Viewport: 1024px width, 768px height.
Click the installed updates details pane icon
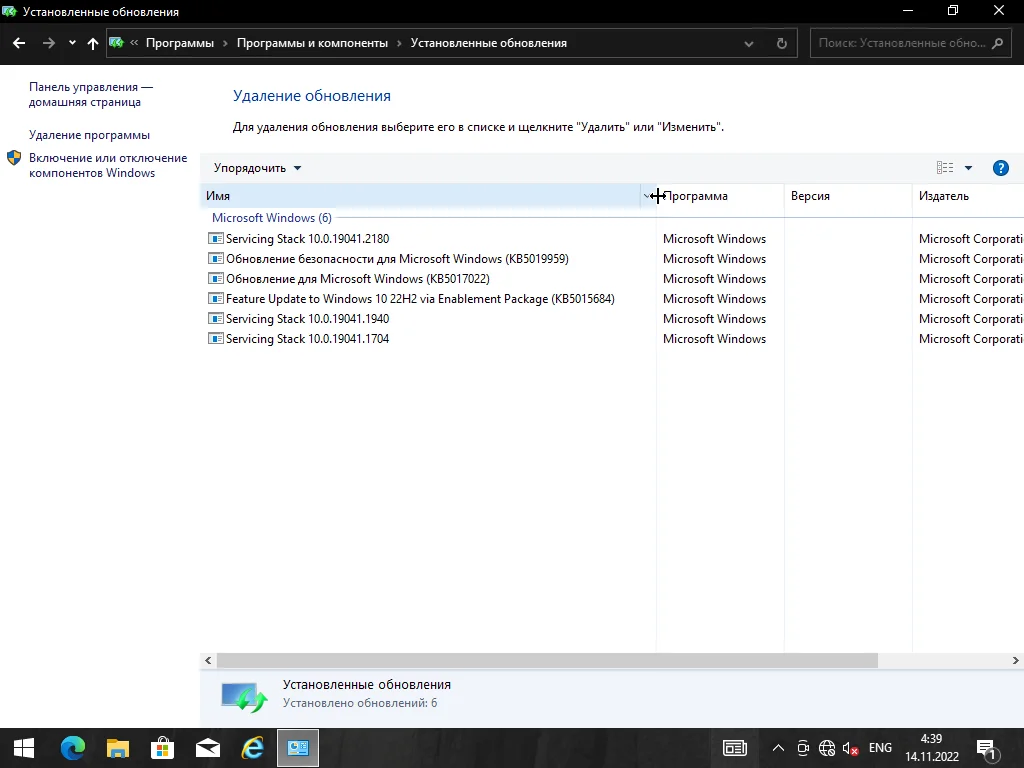point(244,696)
